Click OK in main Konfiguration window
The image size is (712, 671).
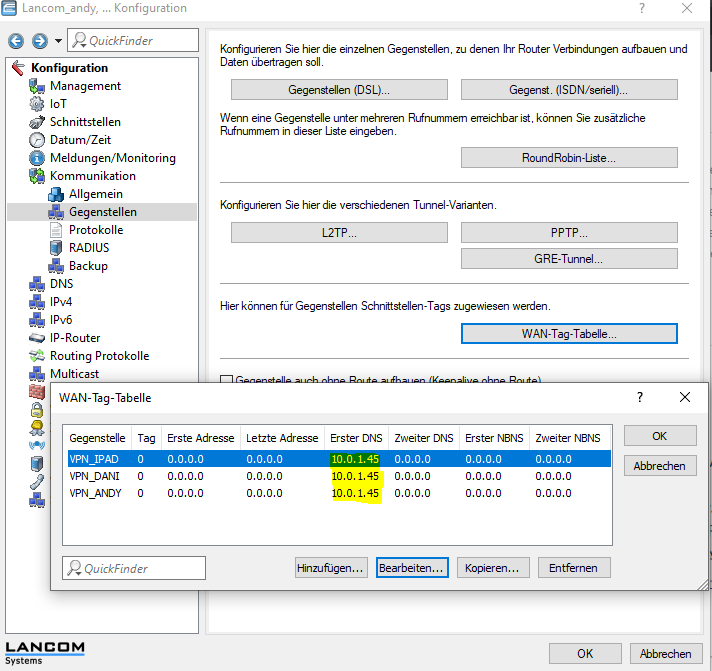point(585,653)
